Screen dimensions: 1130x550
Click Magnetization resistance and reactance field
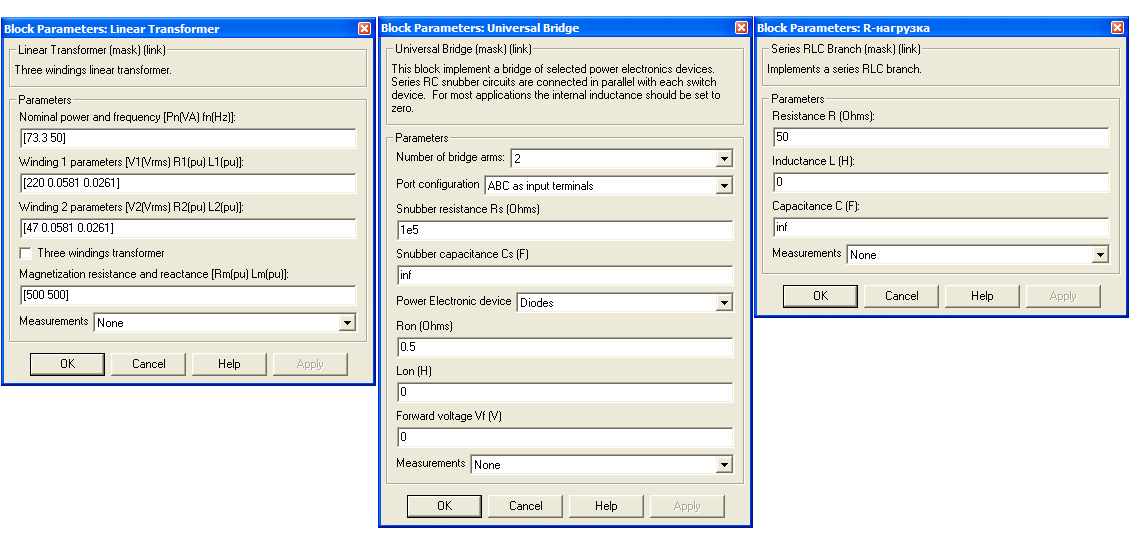[x=188, y=296]
